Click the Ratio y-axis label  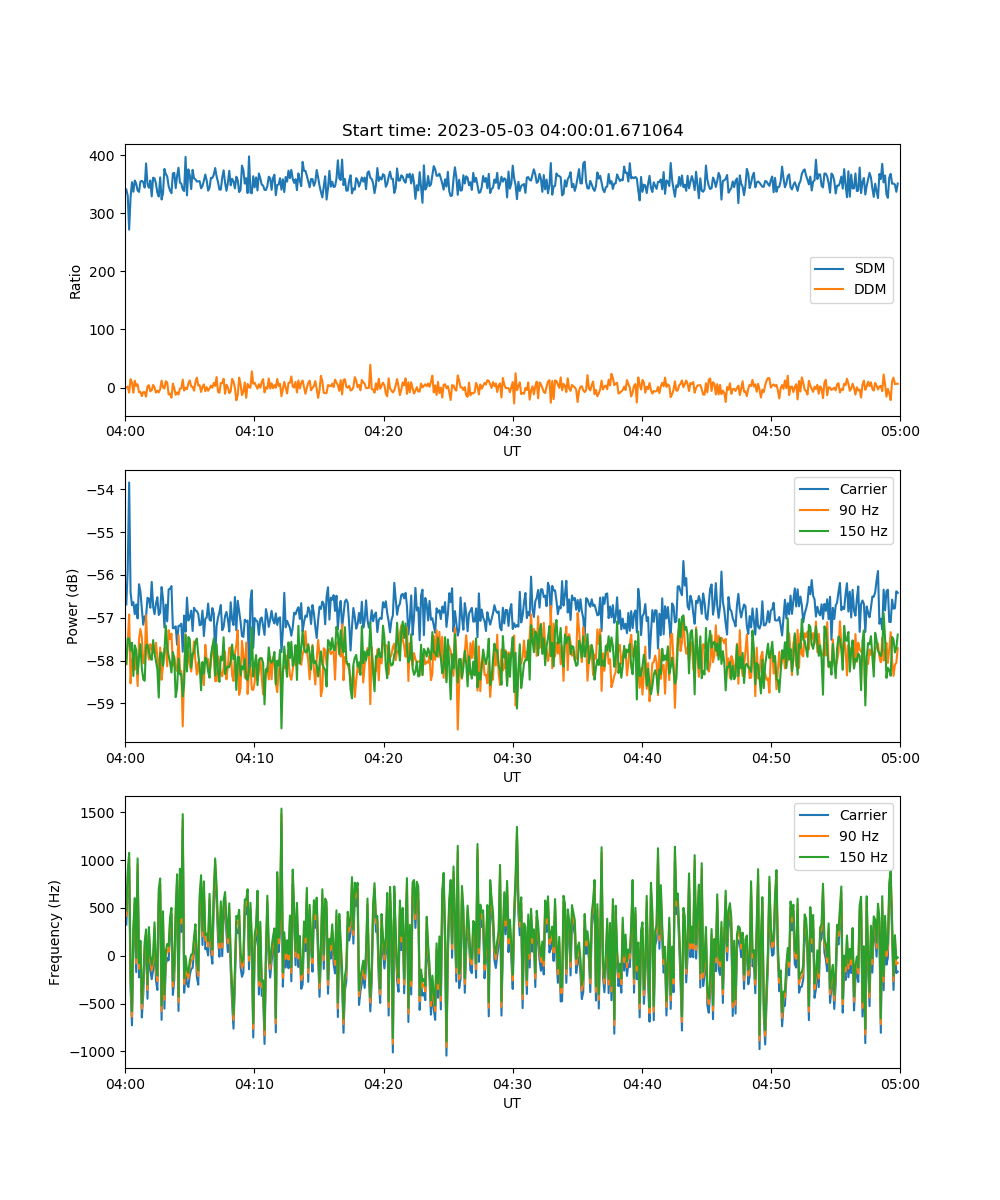click(75, 281)
